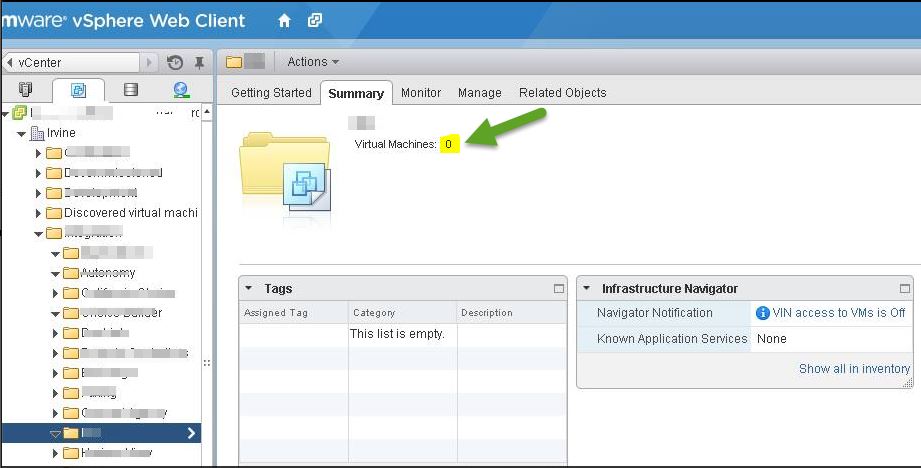
Task: Click the large VM folder summary image
Action: click(x=285, y=173)
